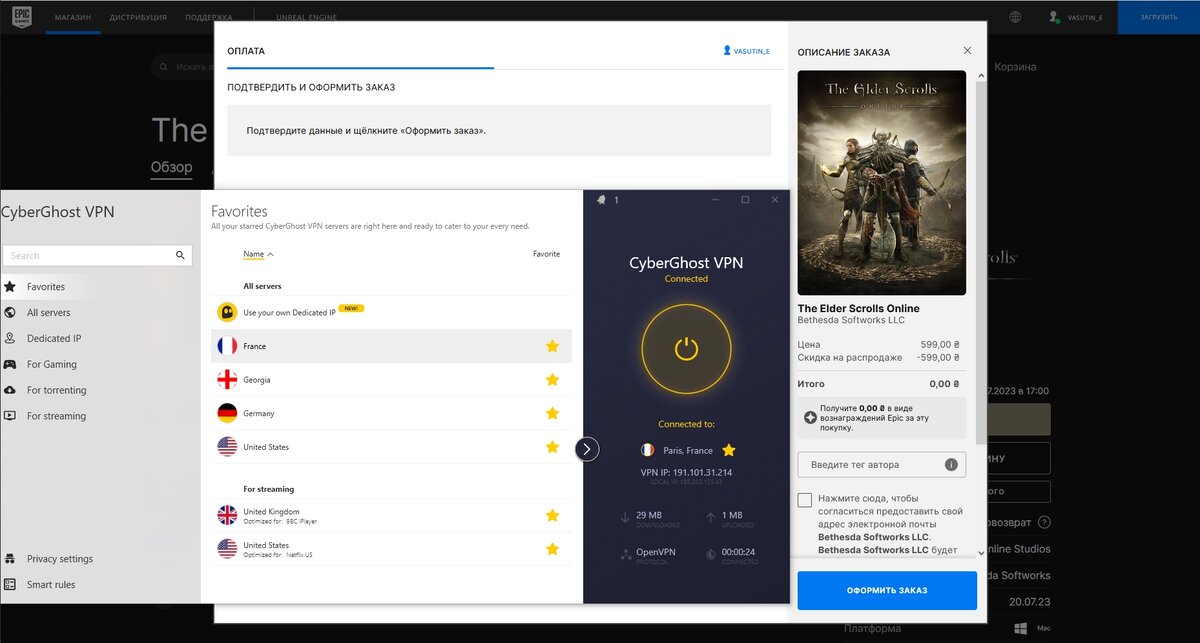Toggle favorite star for United States server

[x=552, y=447]
